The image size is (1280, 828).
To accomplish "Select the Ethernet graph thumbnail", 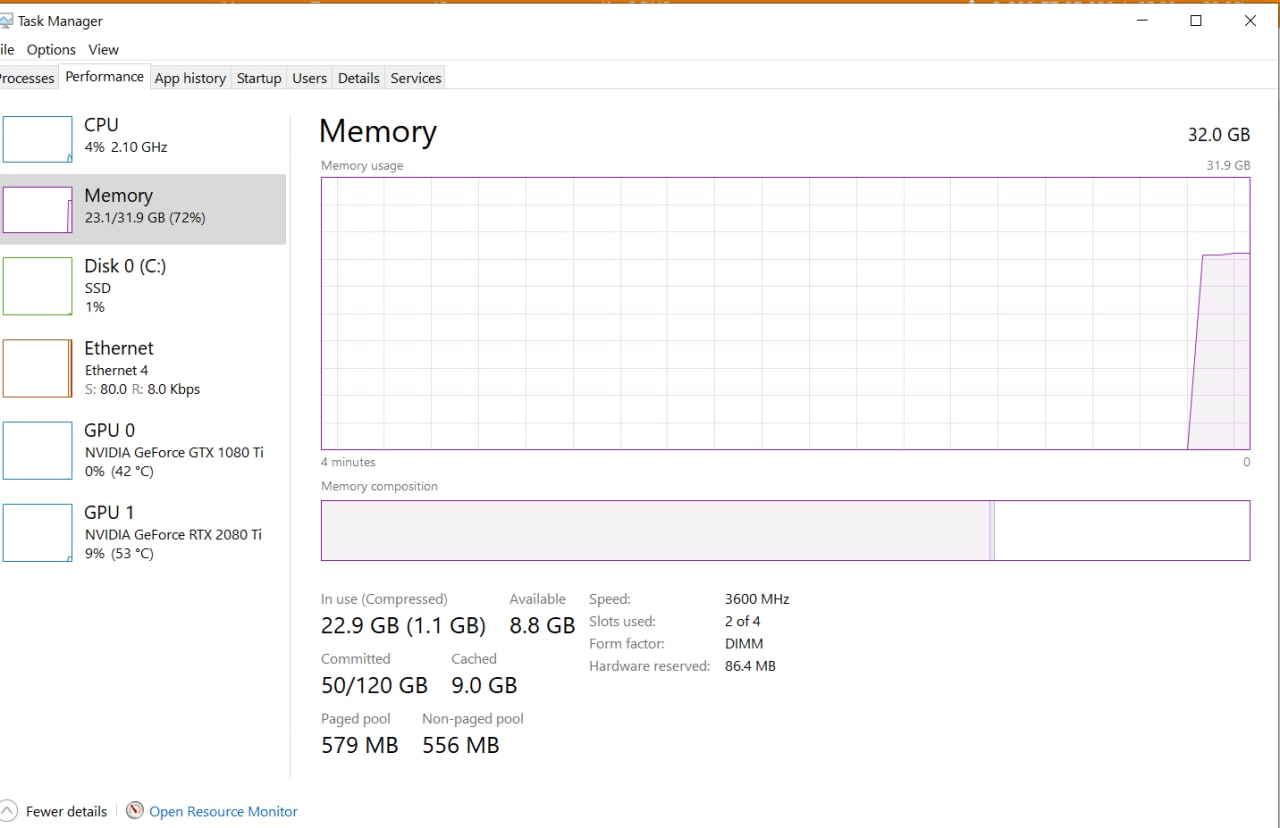I will [x=37, y=368].
